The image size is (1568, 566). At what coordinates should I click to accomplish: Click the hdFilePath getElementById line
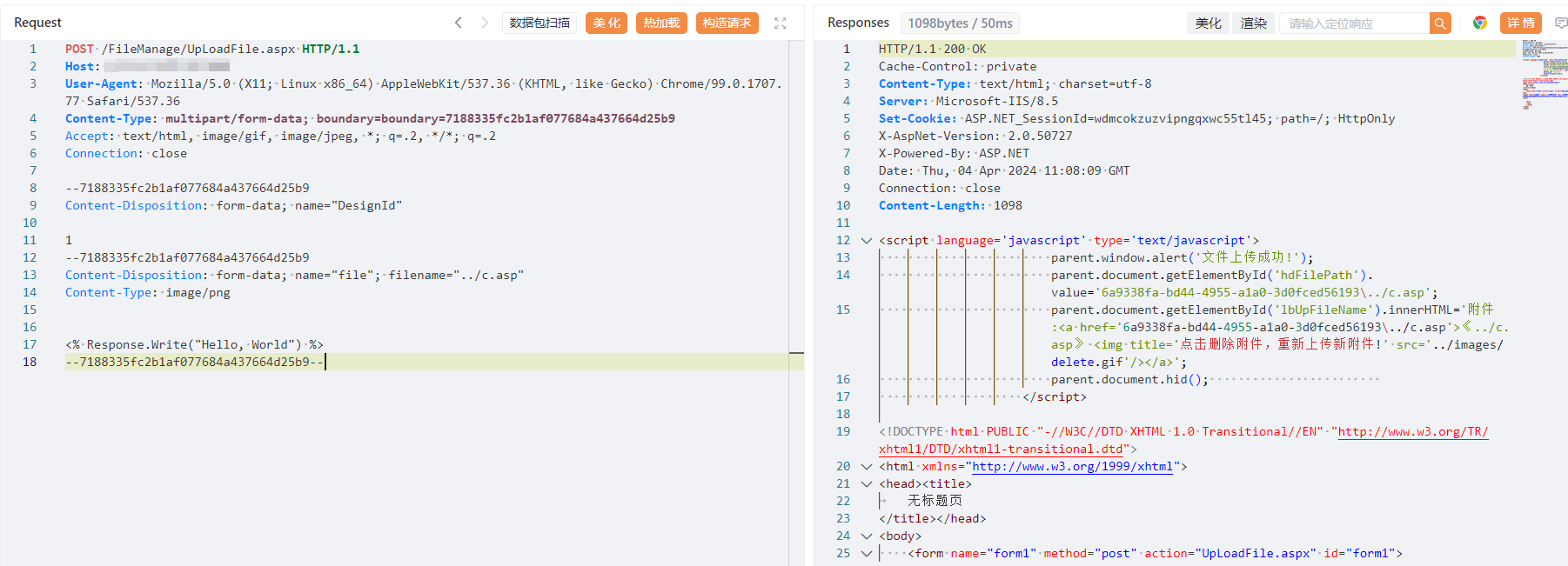pyautogui.click(x=1244, y=284)
